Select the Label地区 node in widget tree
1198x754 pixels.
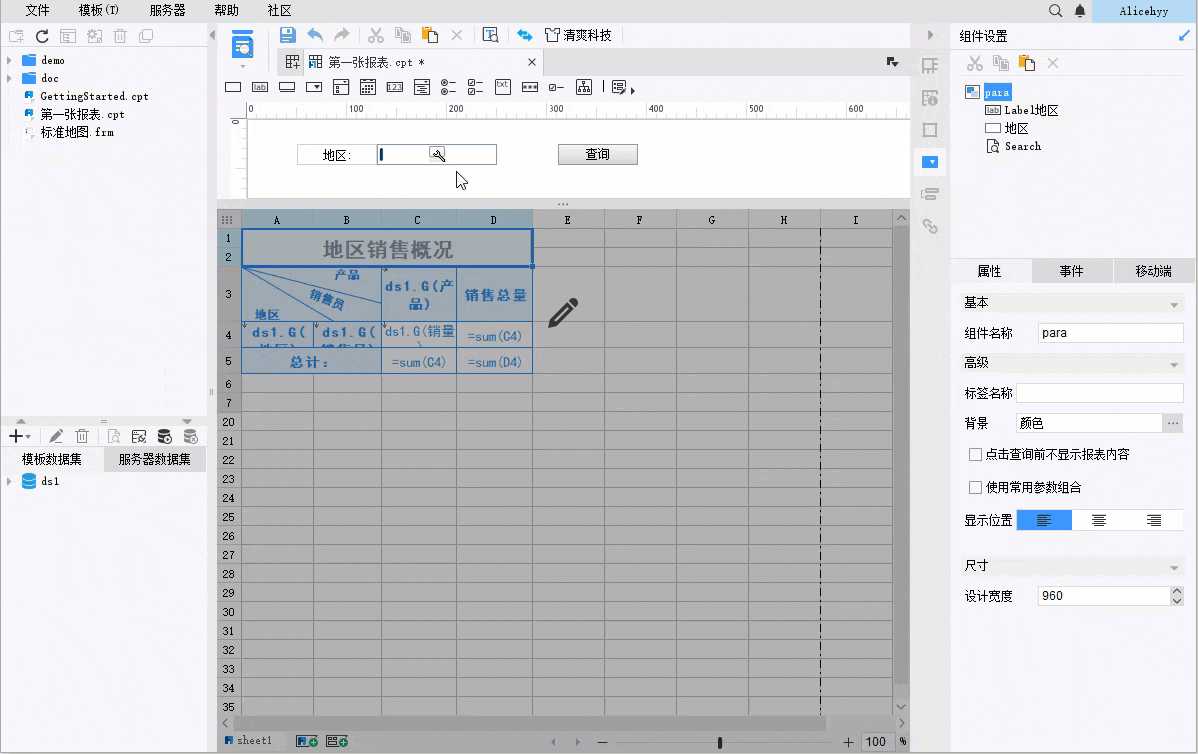tap(1031, 110)
